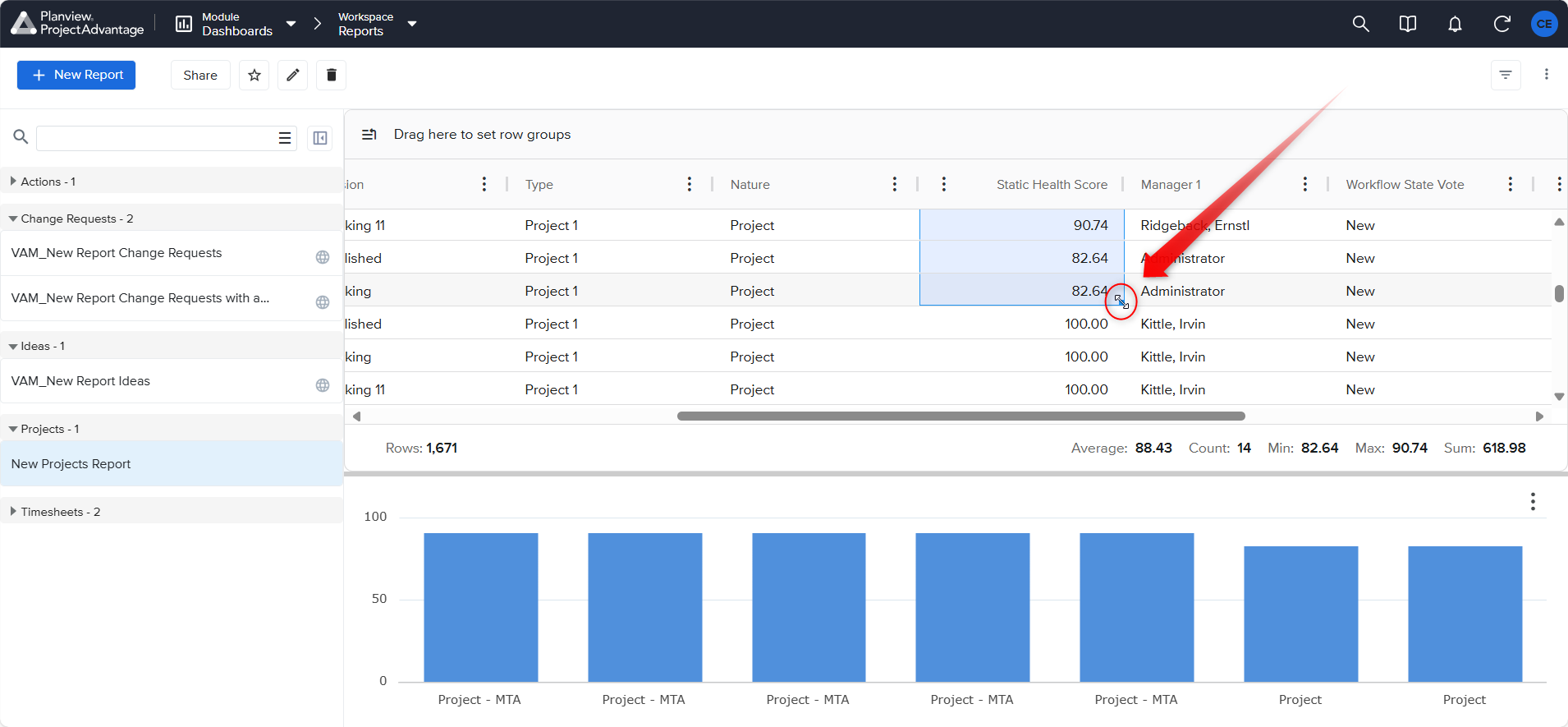
Task: Click the refresh icon in top bar
Action: 1502,24
